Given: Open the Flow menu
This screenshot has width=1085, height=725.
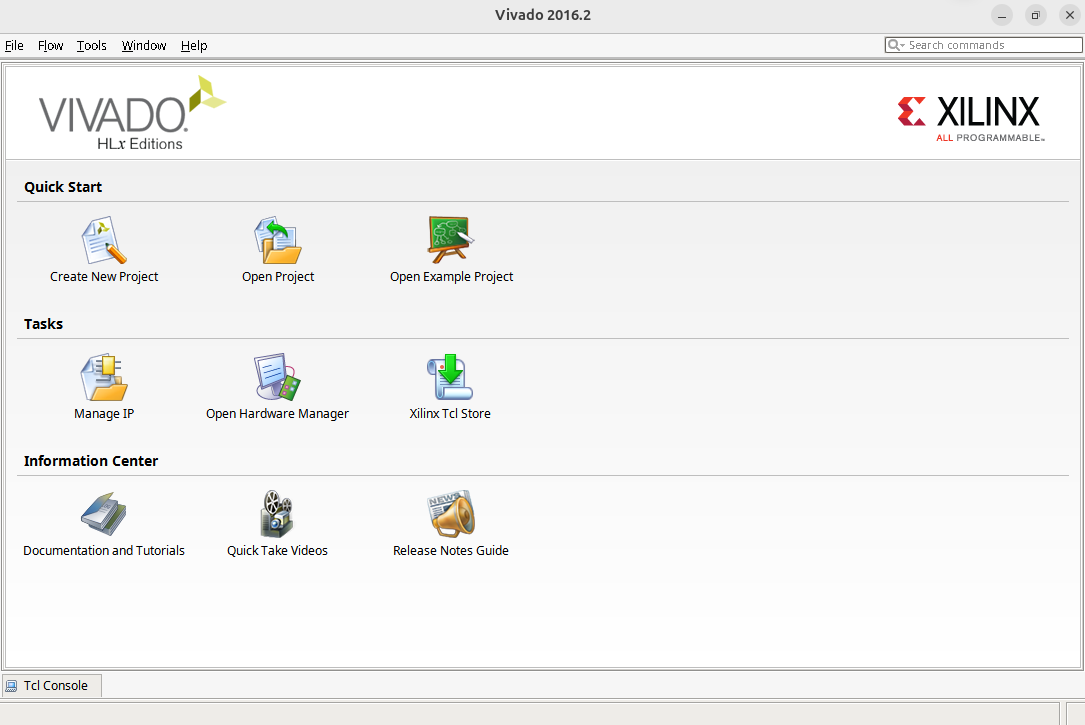Looking at the screenshot, I should point(50,46).
